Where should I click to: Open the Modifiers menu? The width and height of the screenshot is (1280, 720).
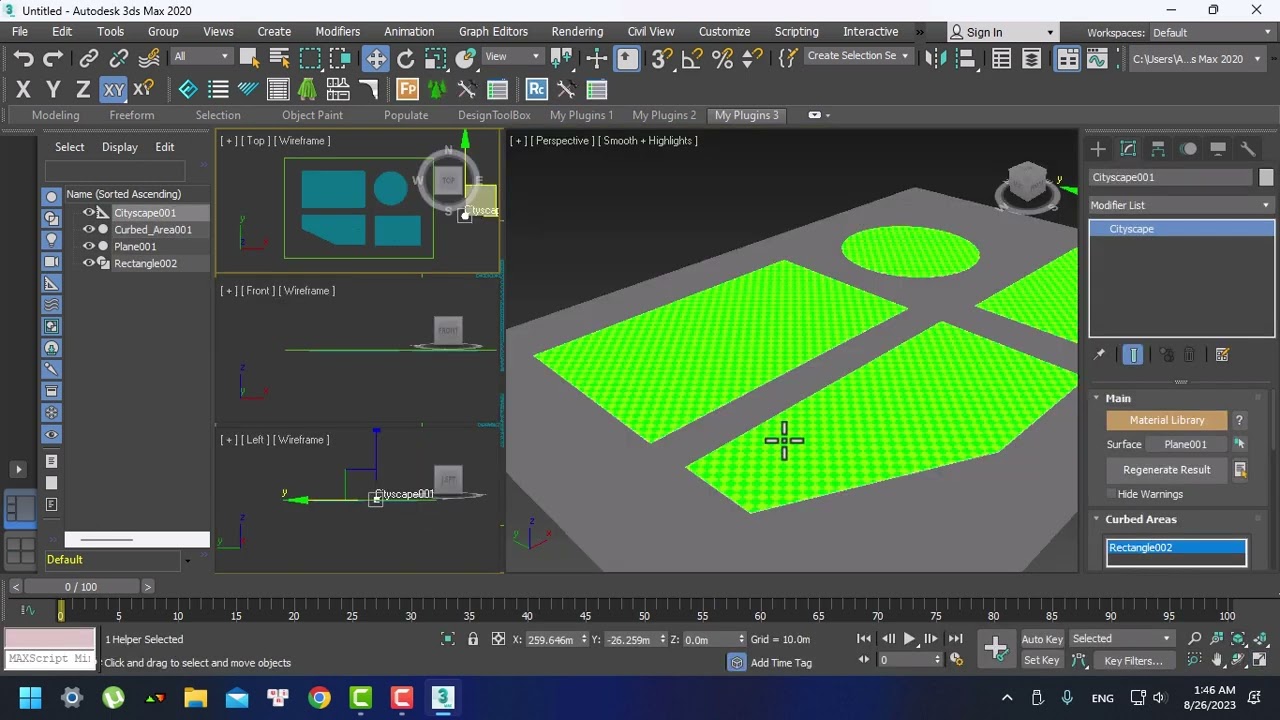(338, 32)
